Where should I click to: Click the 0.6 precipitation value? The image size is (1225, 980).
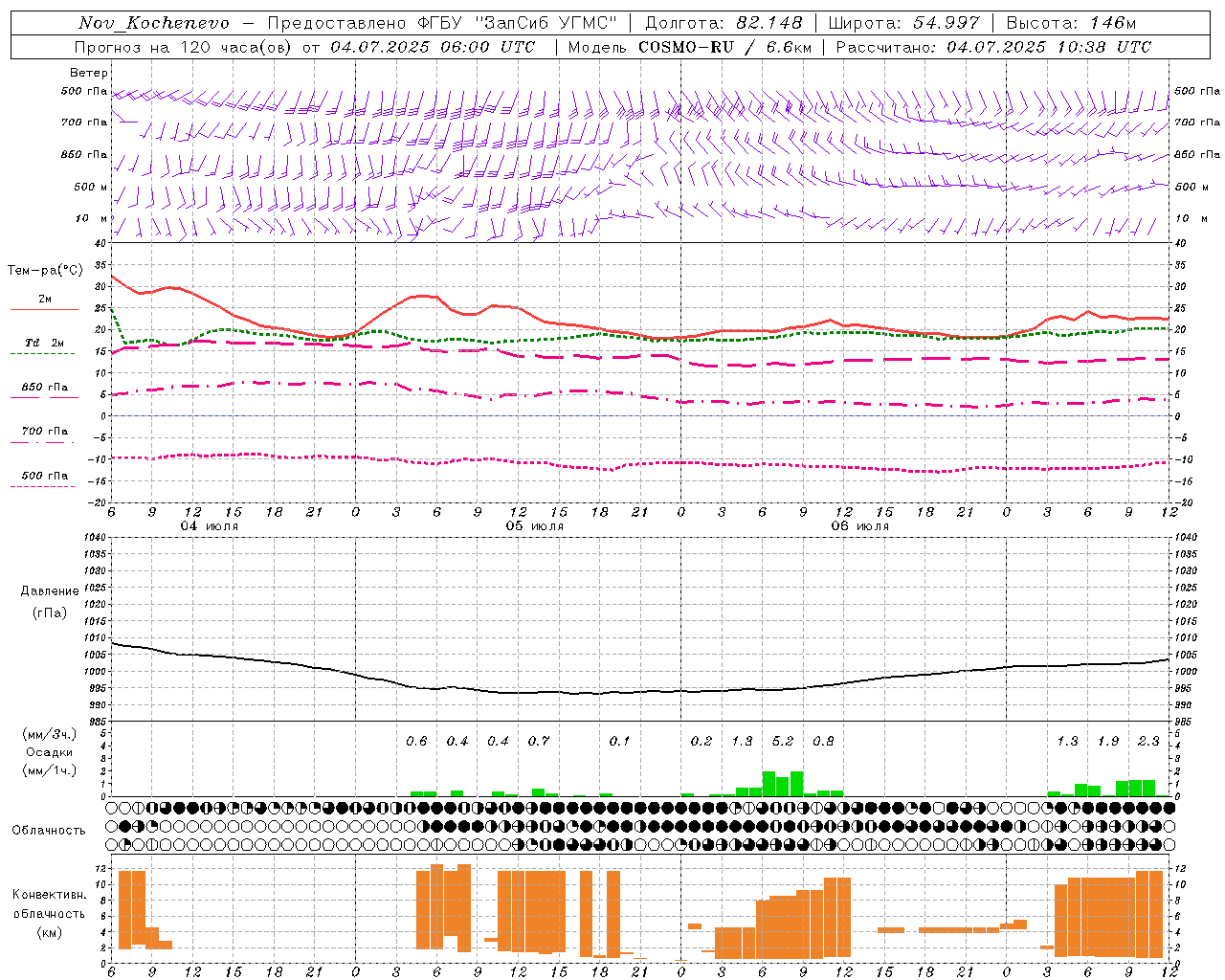416,741
